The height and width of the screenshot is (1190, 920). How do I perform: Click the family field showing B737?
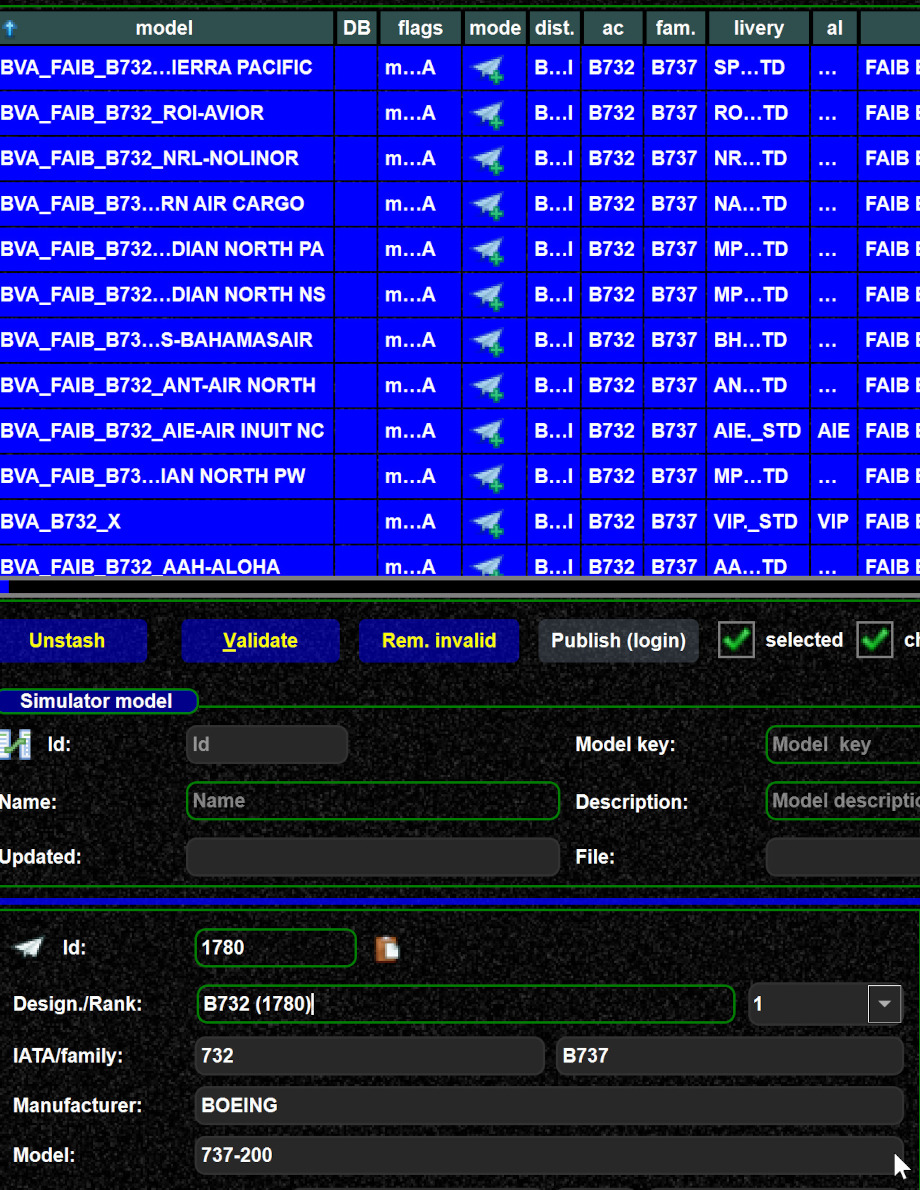coord(730,1056)
